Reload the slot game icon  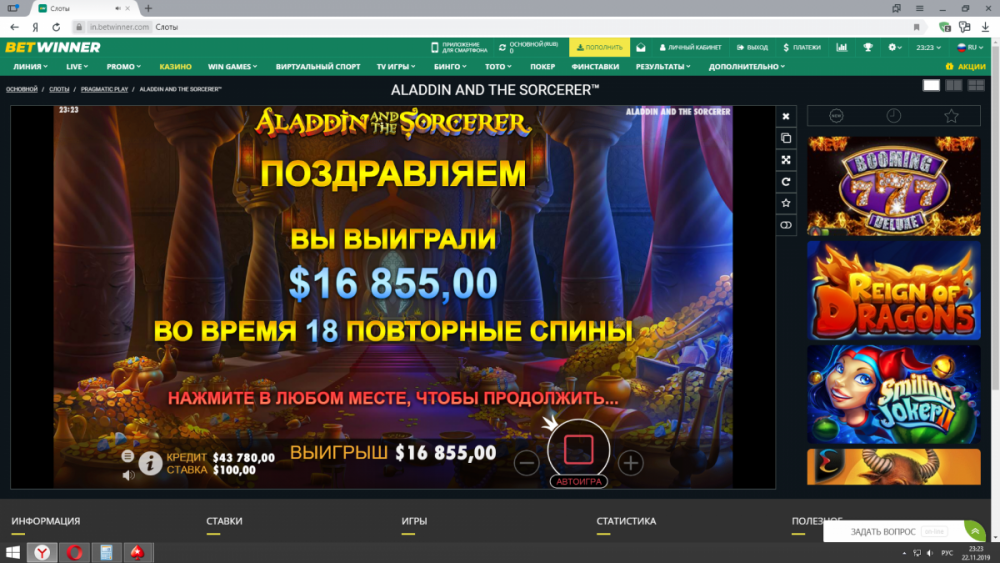[x=786, y=182]
